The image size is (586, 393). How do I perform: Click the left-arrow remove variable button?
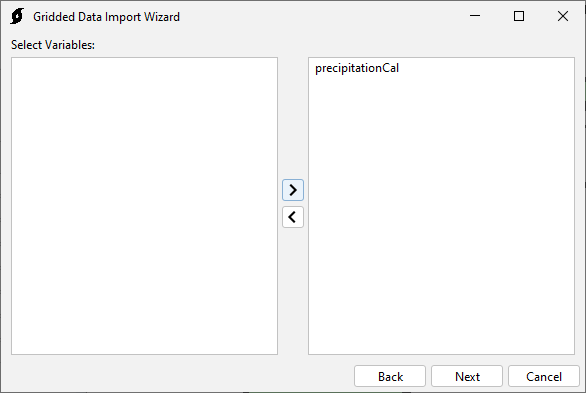tap(293, 217)
